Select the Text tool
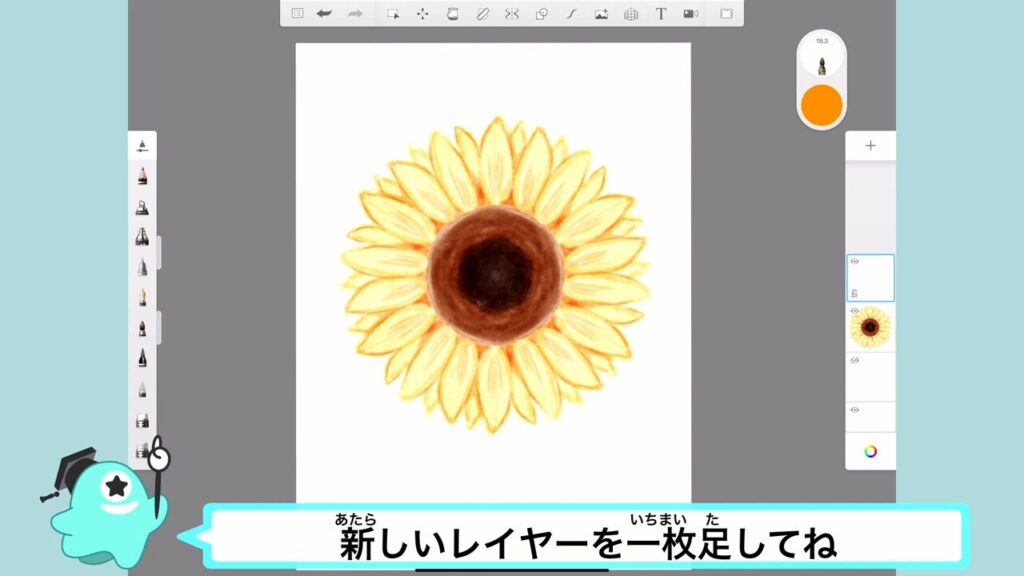Image resolution: width=1024 pixels, height=576 pixels. [660, 14]
